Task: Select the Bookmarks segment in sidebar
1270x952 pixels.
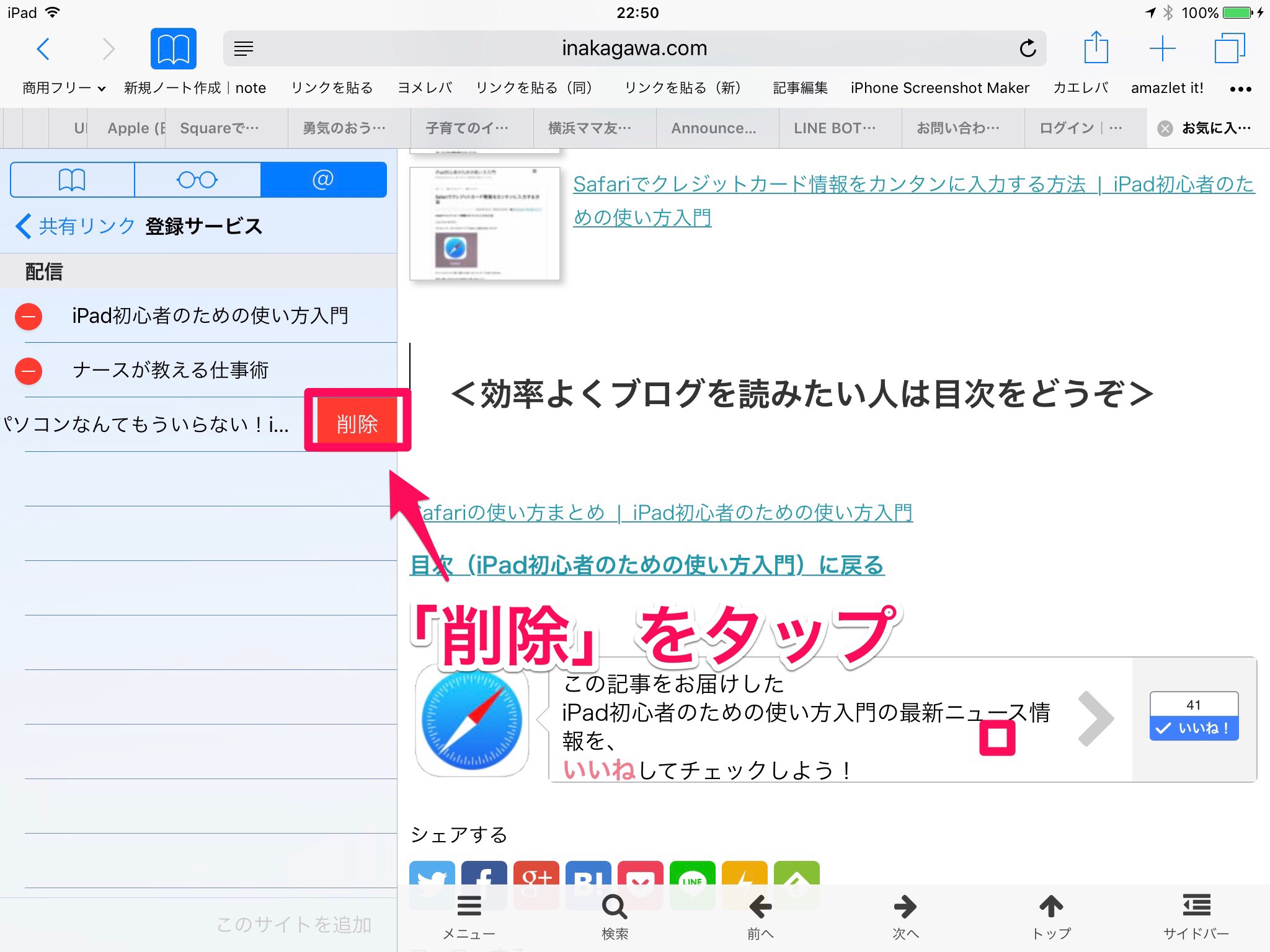Action: (72, 180)
